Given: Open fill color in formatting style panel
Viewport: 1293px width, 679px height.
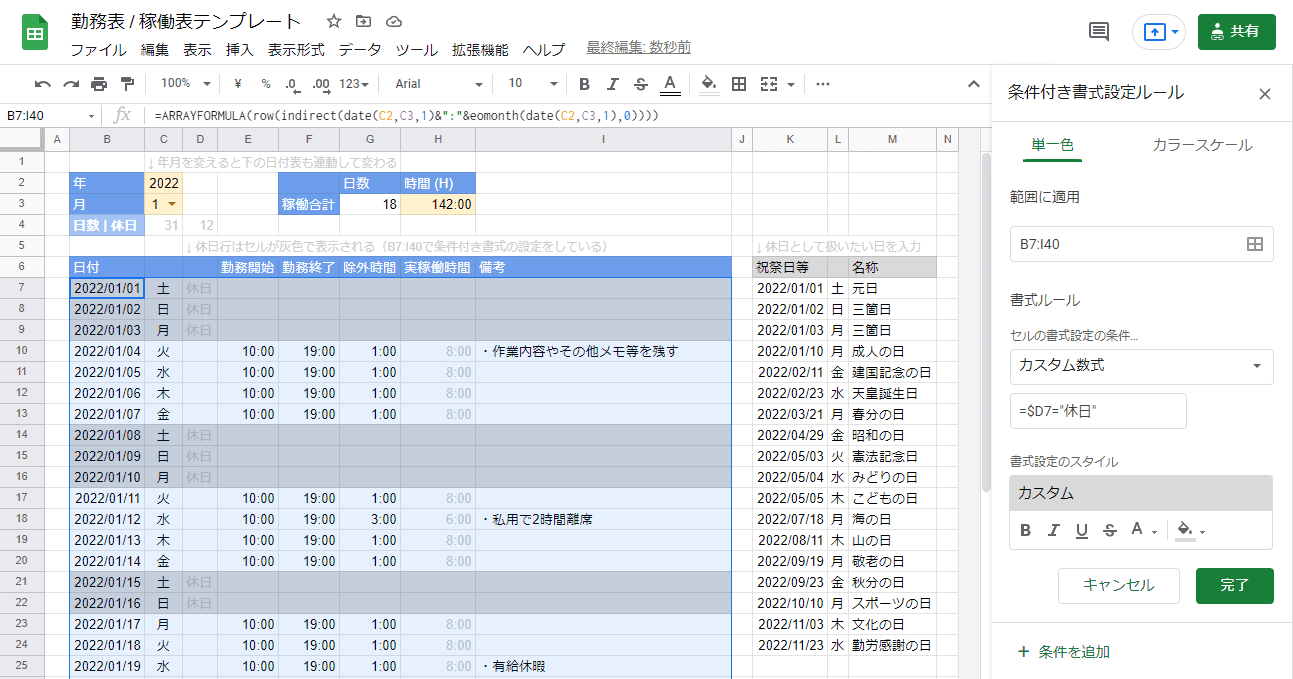Looking at the screenshot, I should click(1190, 530).
